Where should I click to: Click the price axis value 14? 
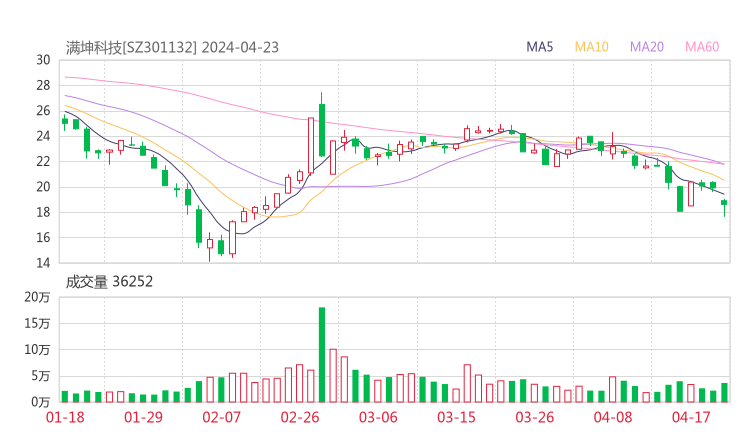pos(43,263)
